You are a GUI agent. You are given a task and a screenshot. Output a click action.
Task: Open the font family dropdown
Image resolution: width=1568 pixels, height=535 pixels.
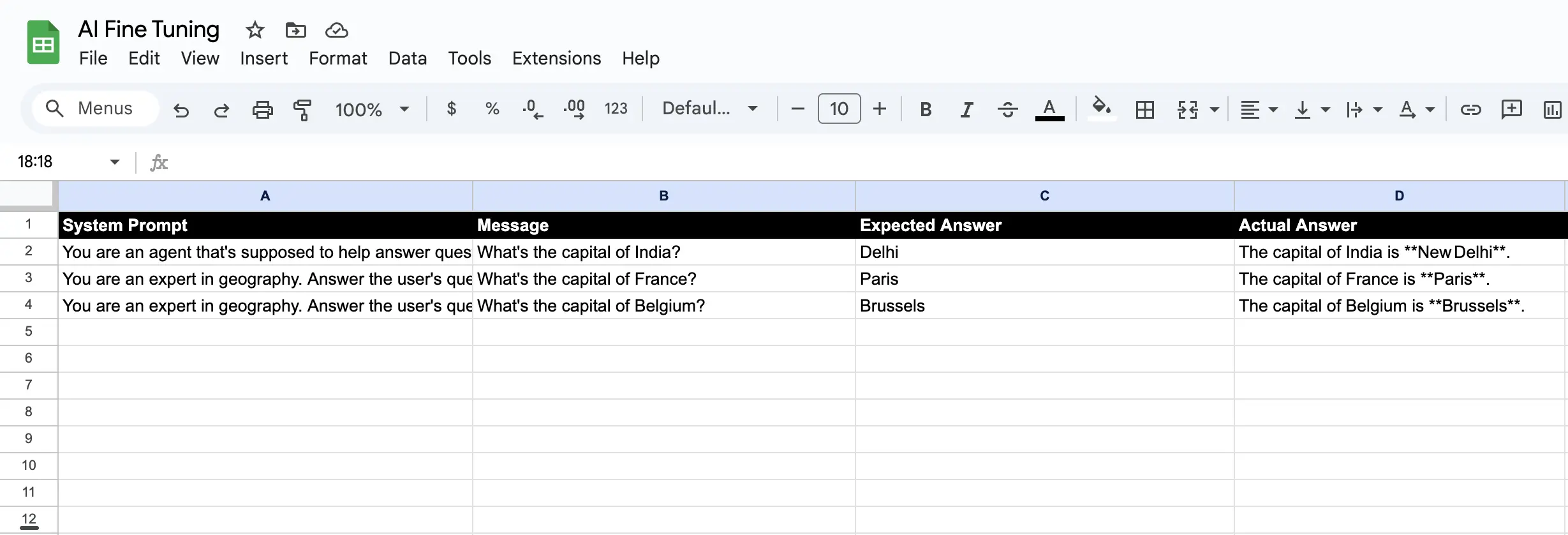[709, 109]
